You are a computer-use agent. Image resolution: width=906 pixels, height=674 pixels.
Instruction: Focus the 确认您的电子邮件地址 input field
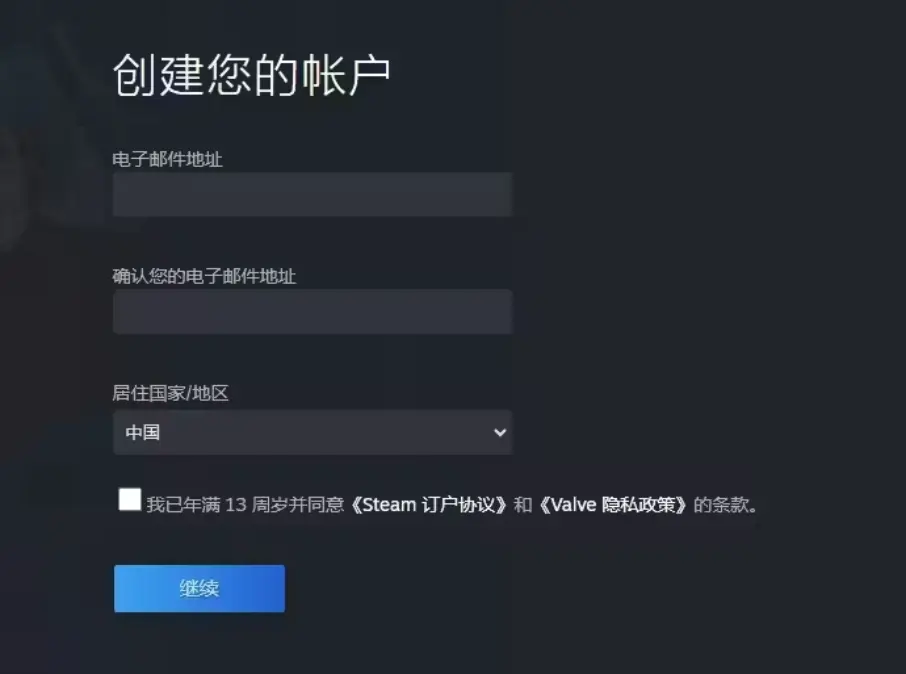coord(313,312)
